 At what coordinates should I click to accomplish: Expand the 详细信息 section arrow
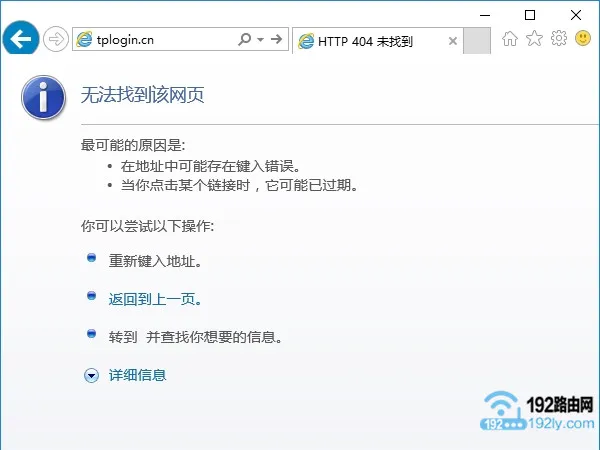coord(92,375)
